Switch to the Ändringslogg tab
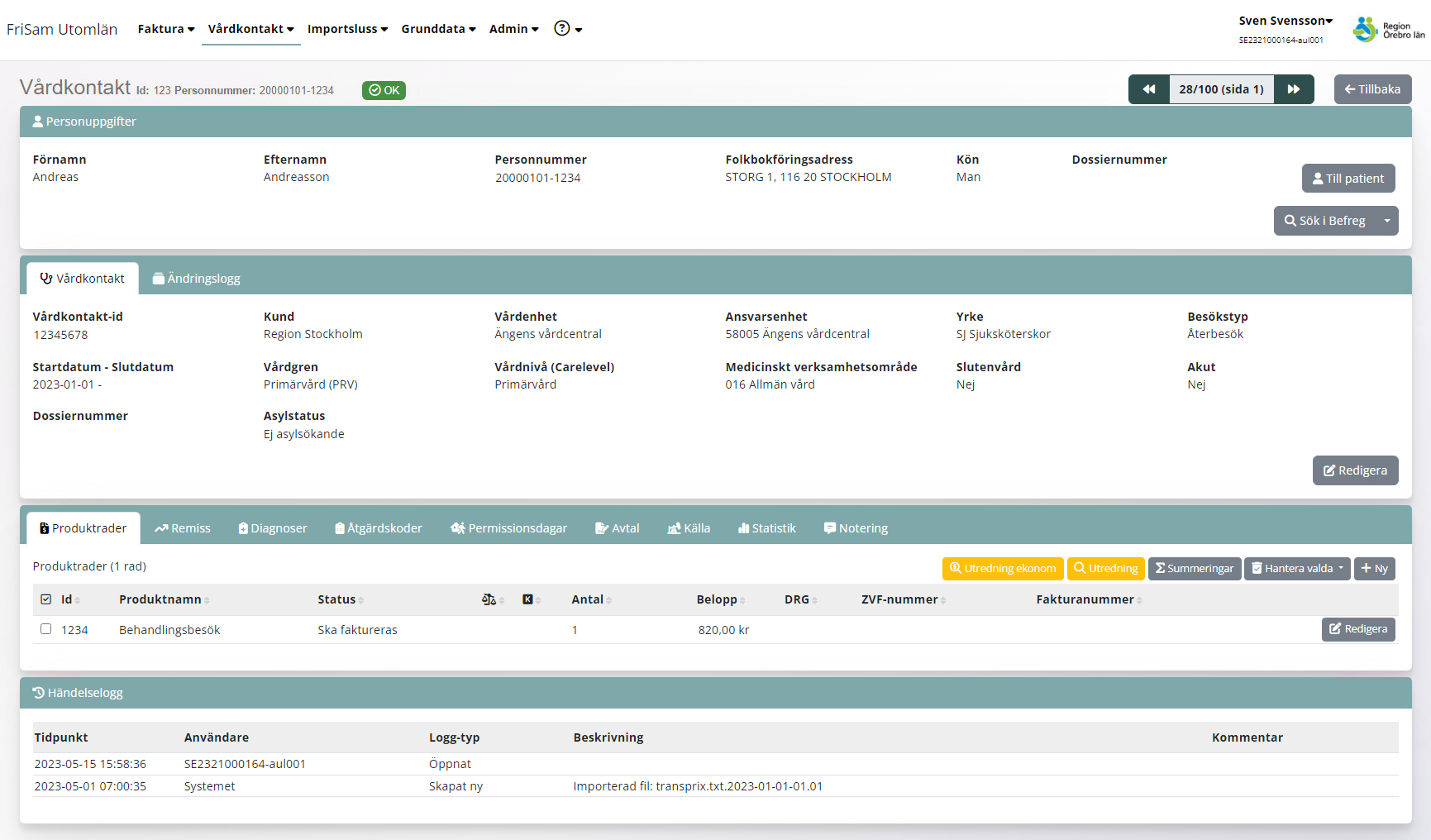Viewport: 1431px width, 840px height. 197,279
